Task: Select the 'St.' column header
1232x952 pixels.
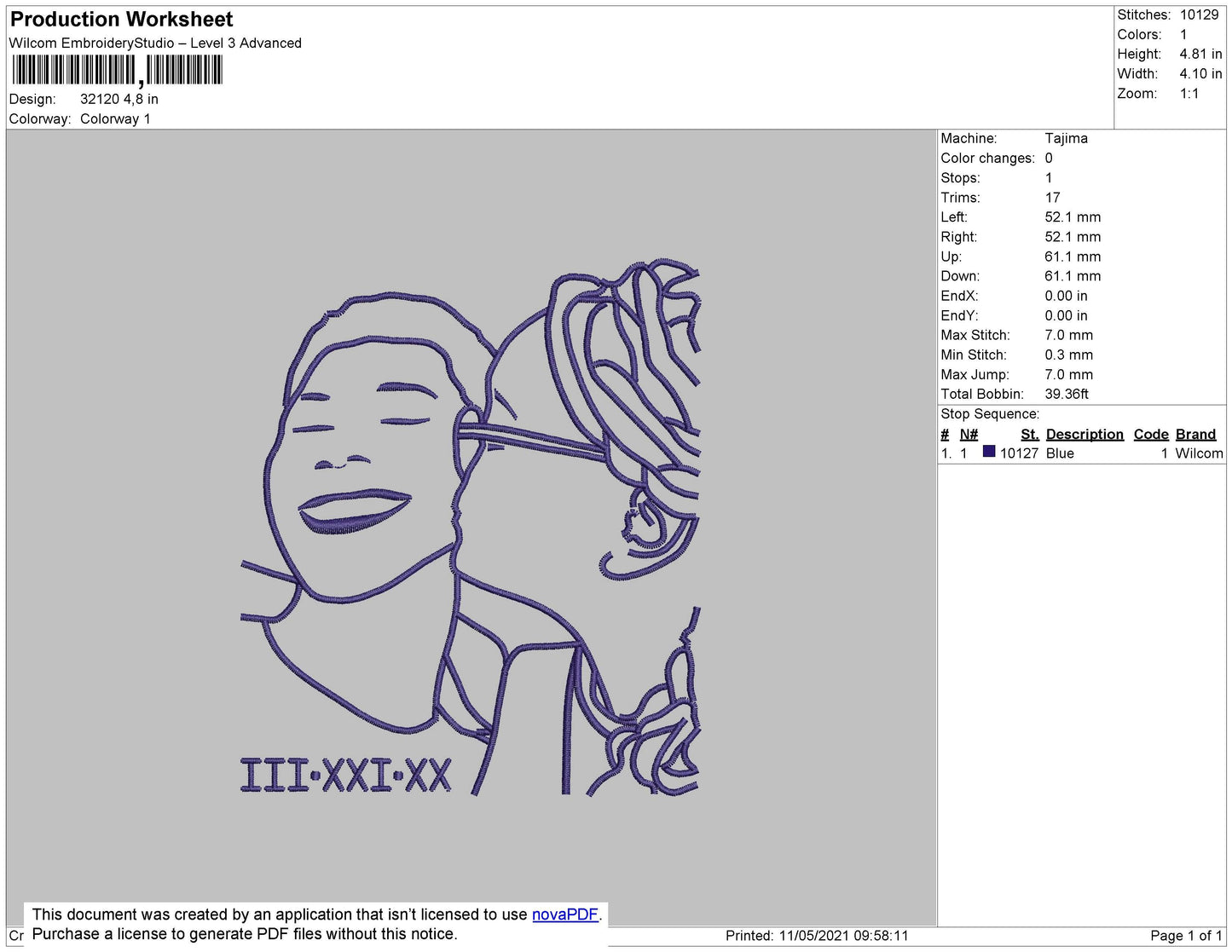Action: 1029,434
